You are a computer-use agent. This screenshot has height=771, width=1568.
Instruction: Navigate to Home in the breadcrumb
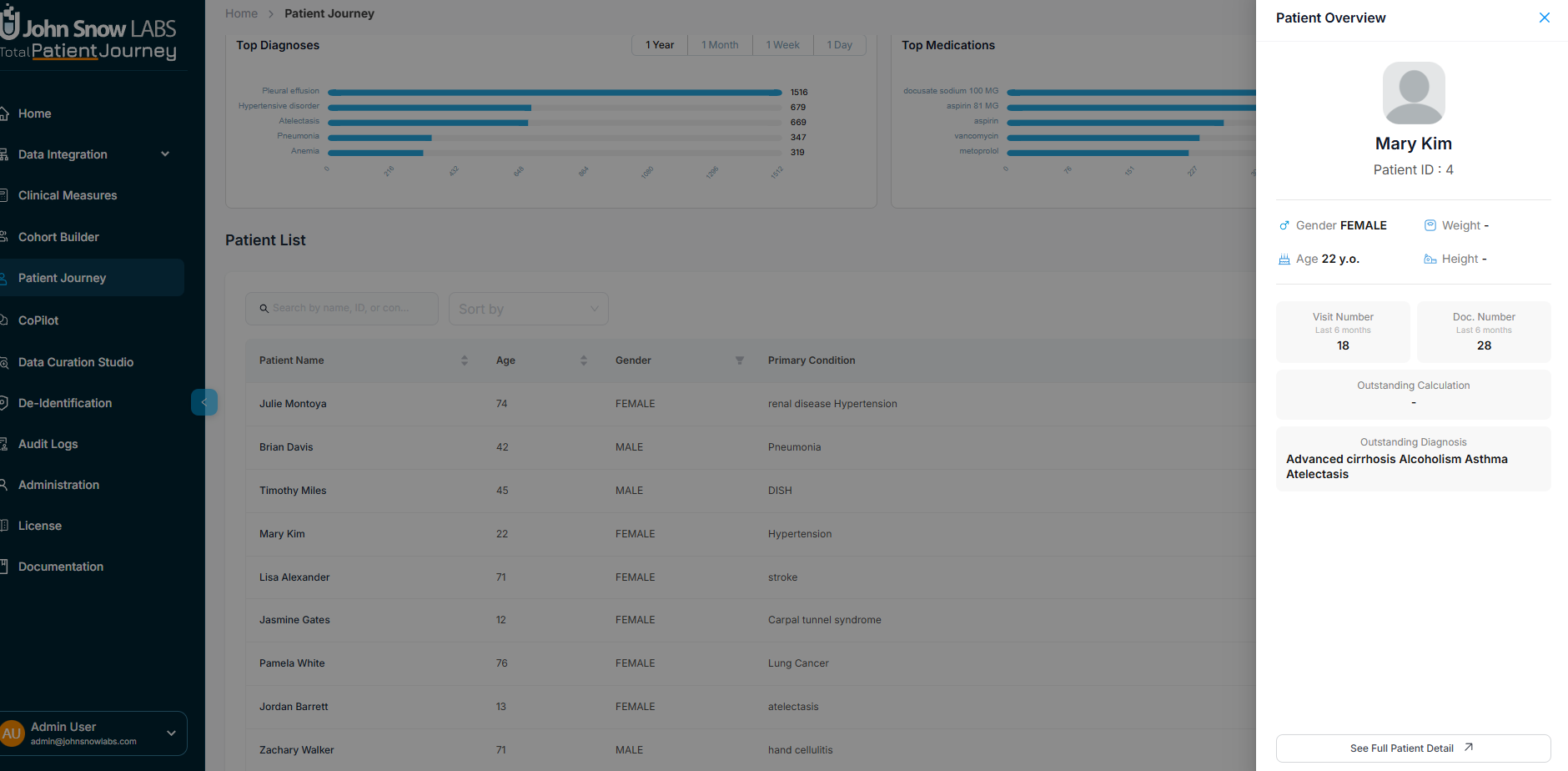point(241,13)
